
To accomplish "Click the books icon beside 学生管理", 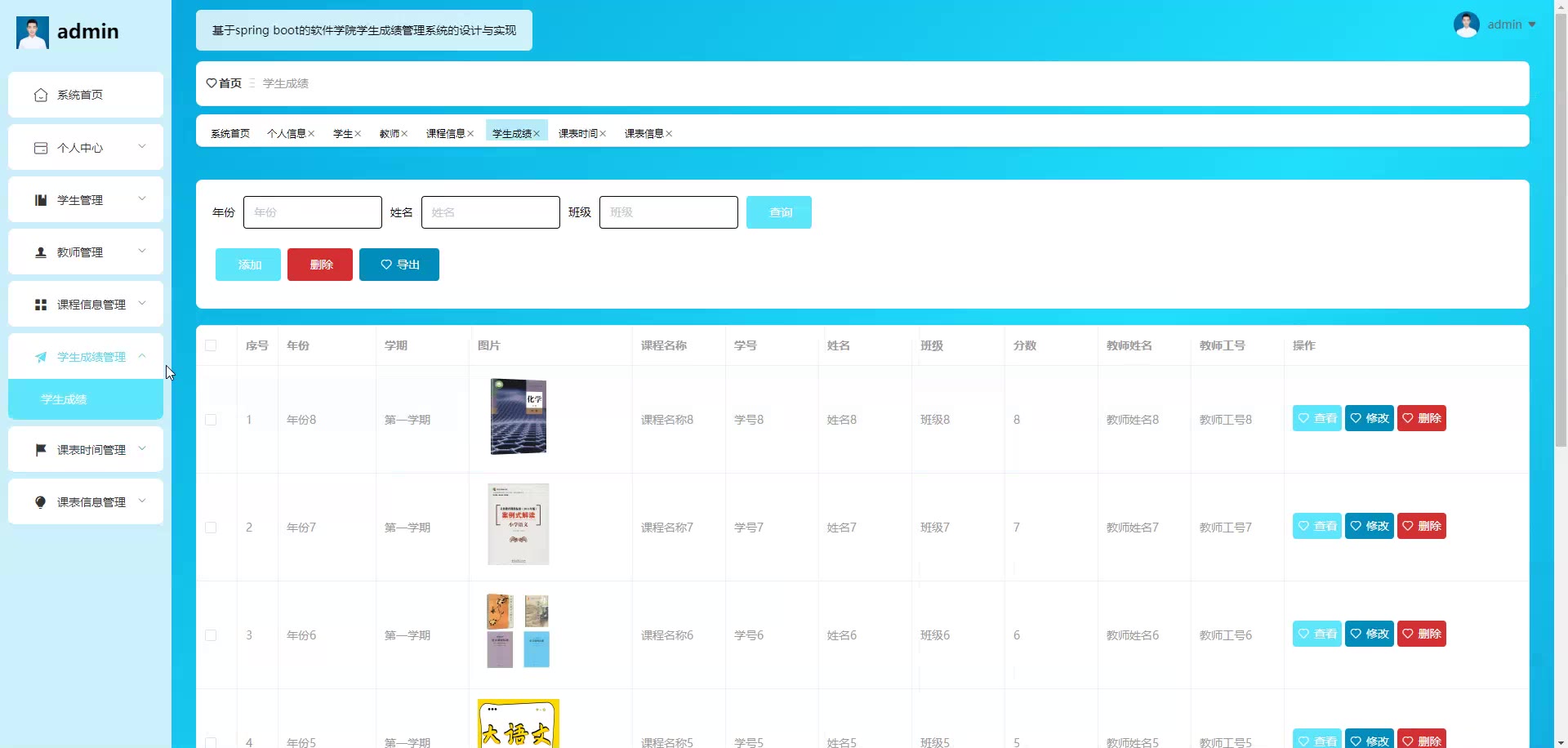I will click(41, 200).
